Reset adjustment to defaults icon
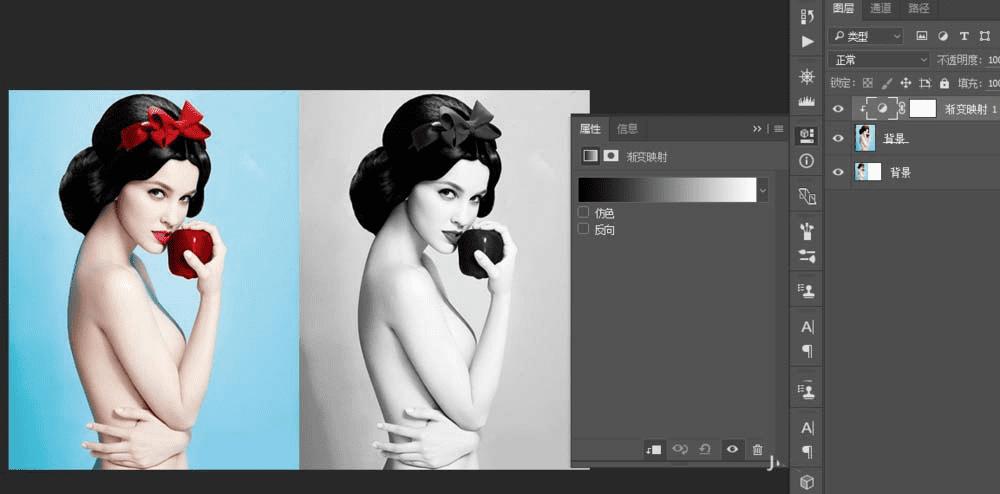The height and width of the screenshot is (494, 1000). (705, 449)
